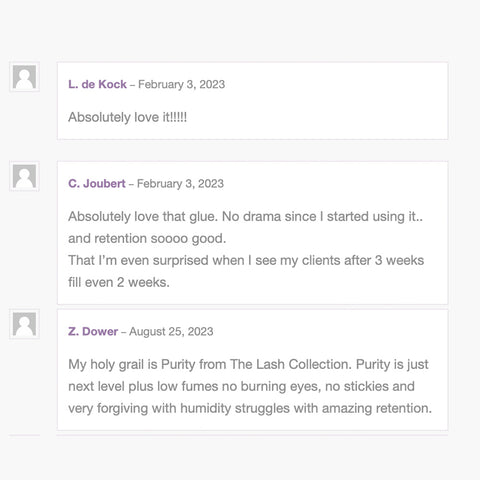The width and height of the screenshot is (480, 480).
Task: Click the word "Collection" in Z. Dower's review
Action: [x=320, y=364]
